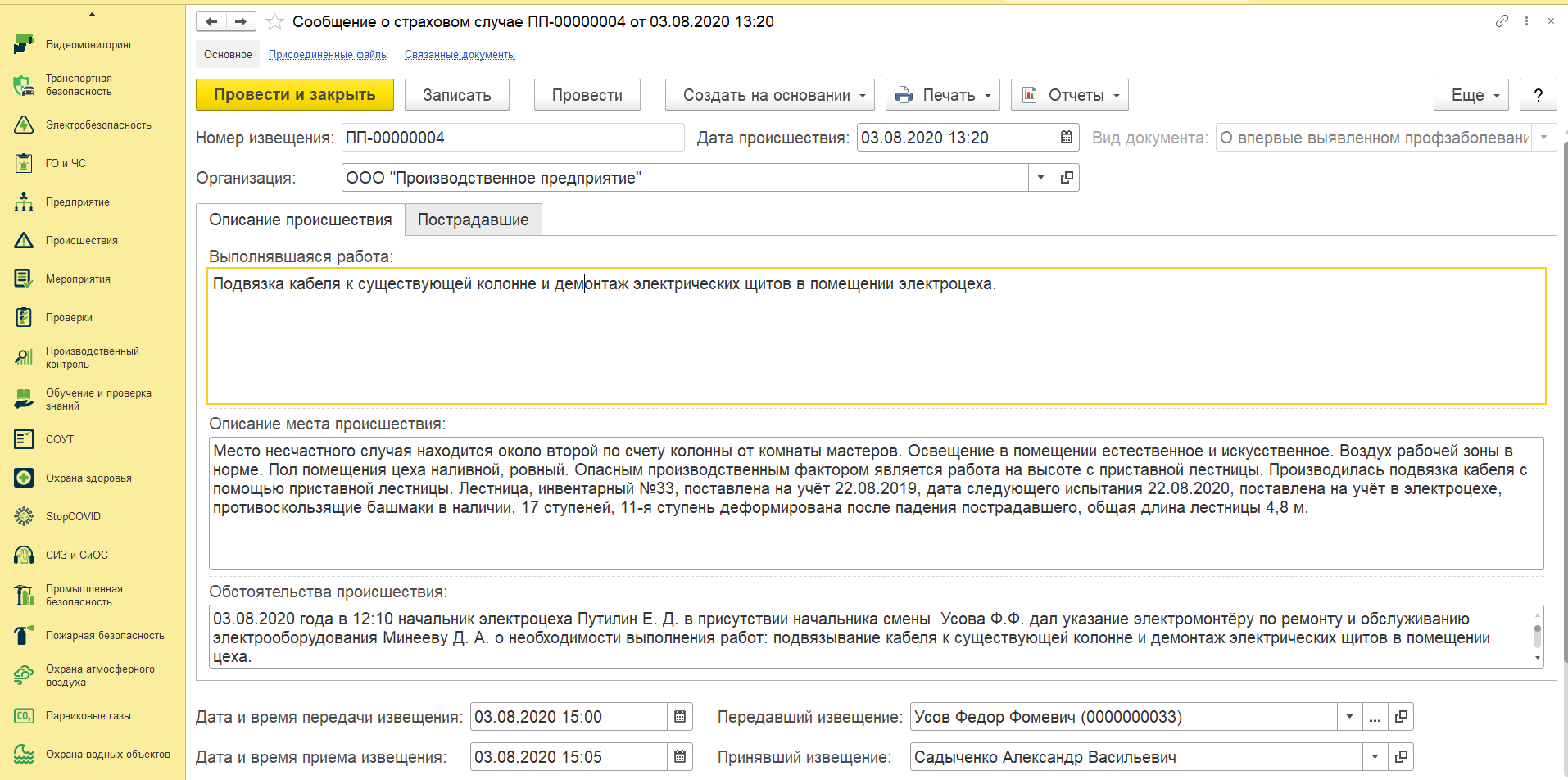The height and width of the screenshot is (780, 1568).
Task: Click the Провести и закрыть button
Action: (x=294, y=95)
